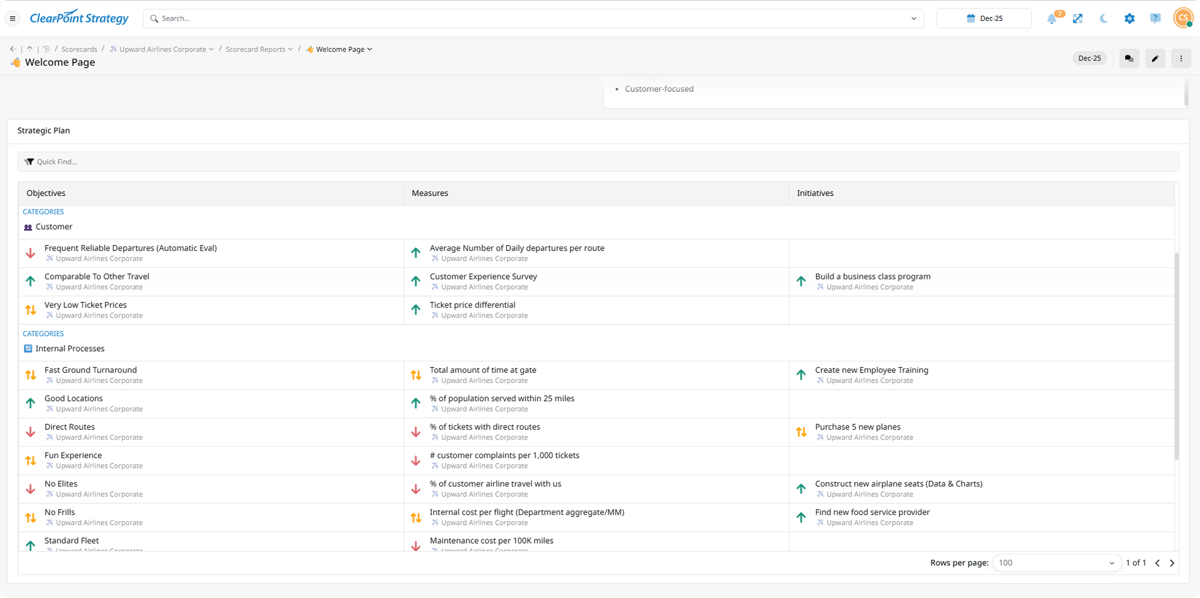Open the No Frills objective
Viewport: 1200px width, 598px height.
(x=60, y=512)
